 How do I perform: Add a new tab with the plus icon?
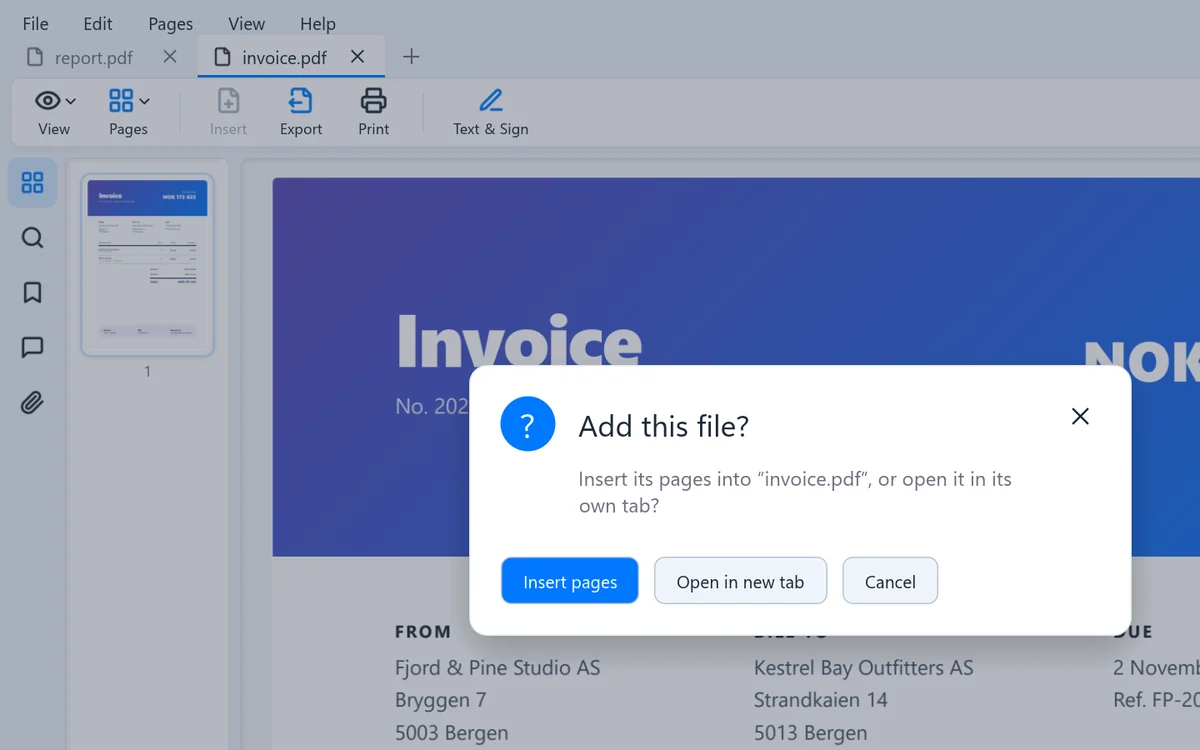411,57
